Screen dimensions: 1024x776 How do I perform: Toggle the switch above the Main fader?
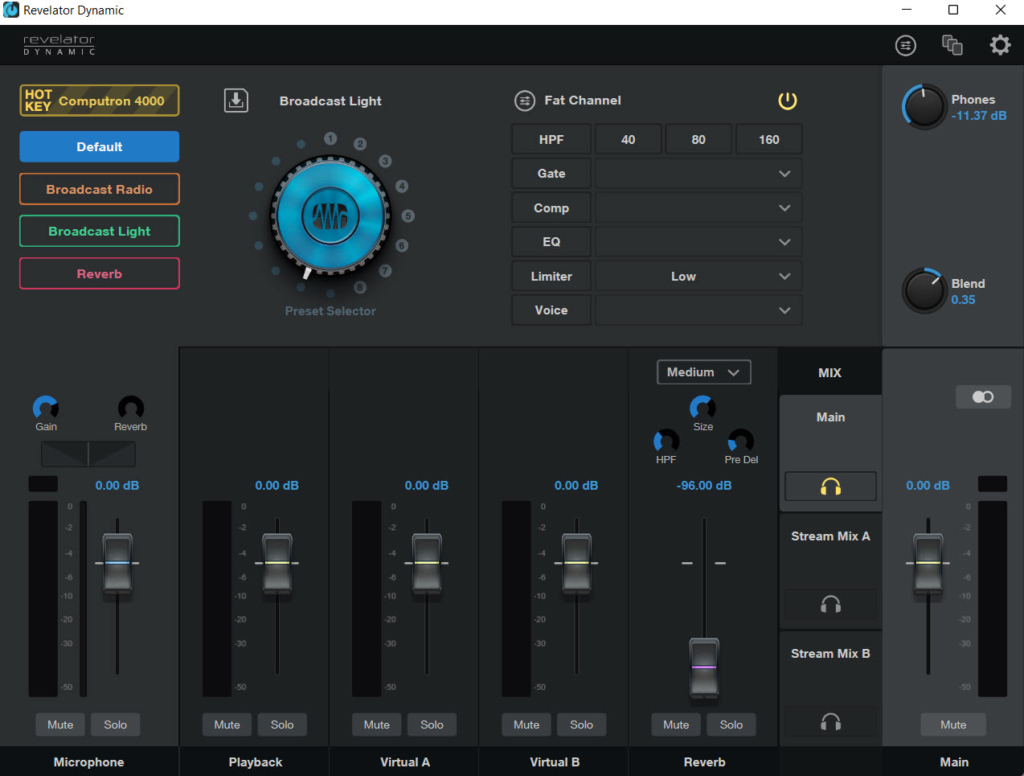(x=983, y=397)
